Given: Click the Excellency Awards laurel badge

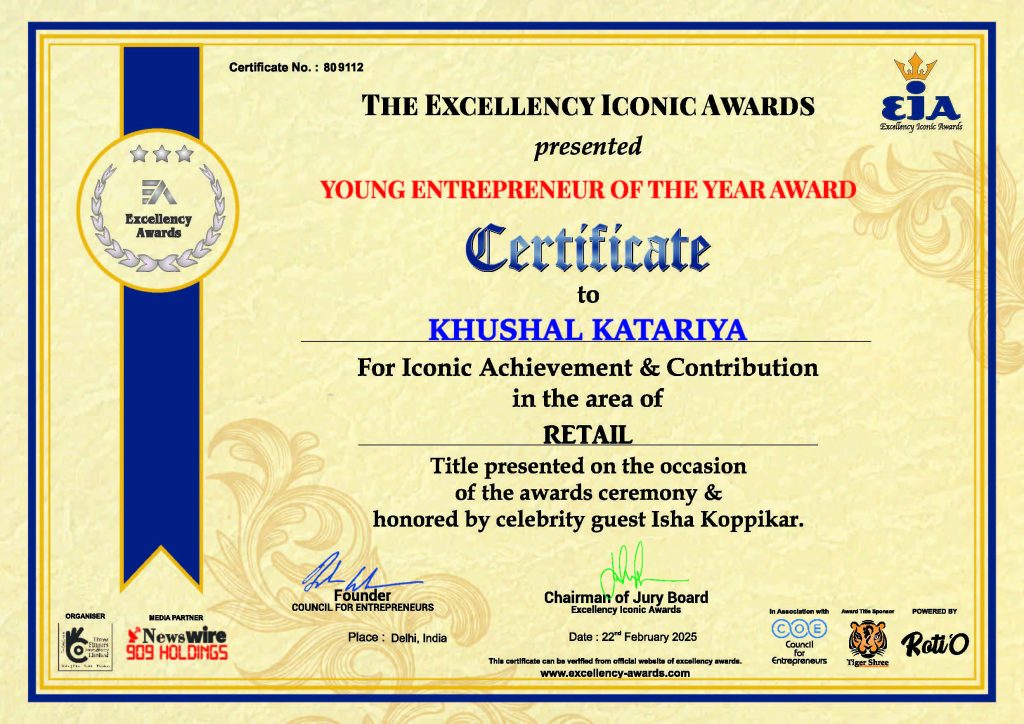Looking at the screenshot, I should (158, 210).
